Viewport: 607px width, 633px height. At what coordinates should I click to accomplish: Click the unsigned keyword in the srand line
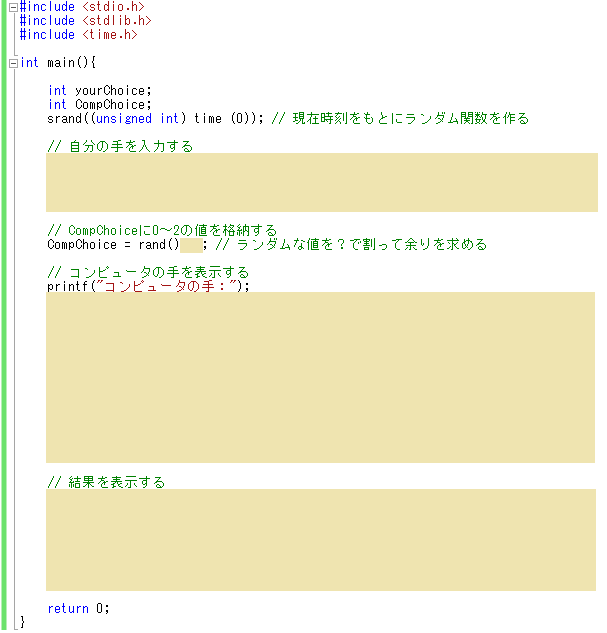tap(123, 118)
